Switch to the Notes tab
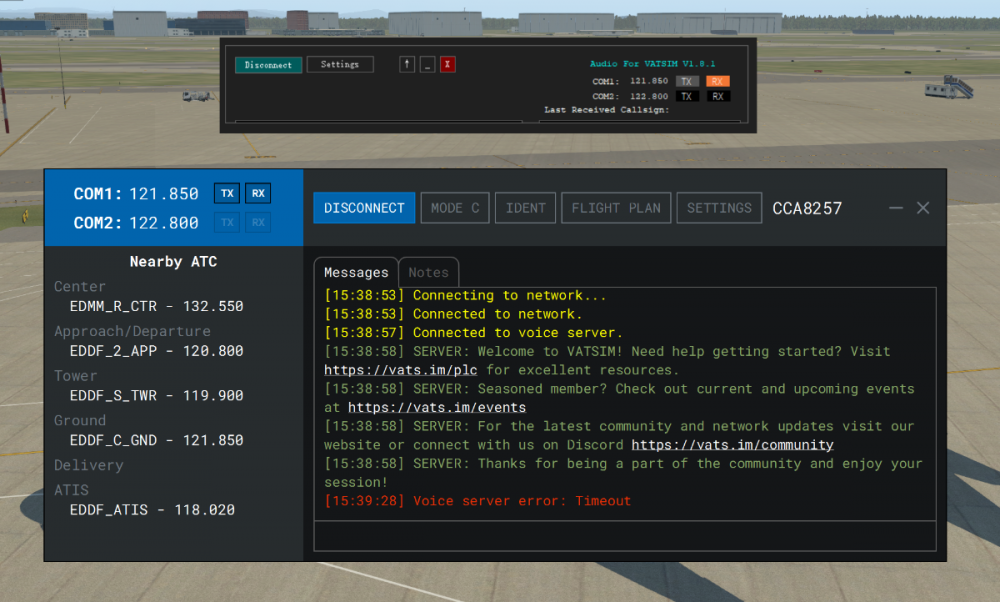Image resolution: width=1000 pixels, height=602 pixels. 428,272
